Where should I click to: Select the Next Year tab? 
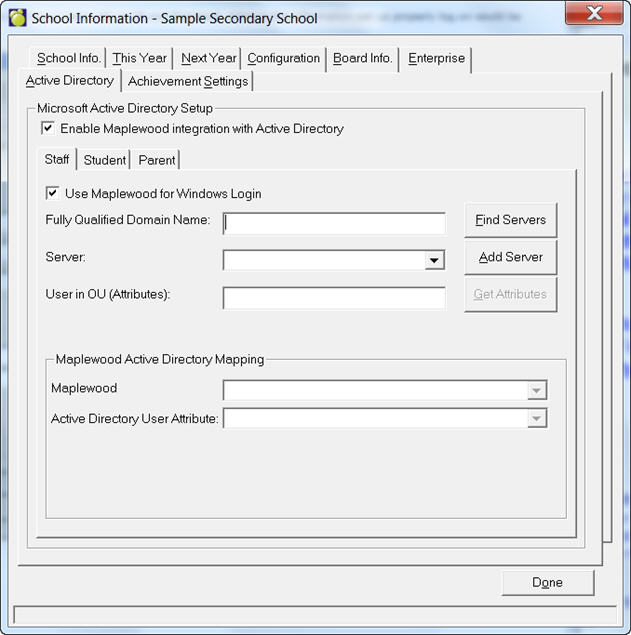208,58
